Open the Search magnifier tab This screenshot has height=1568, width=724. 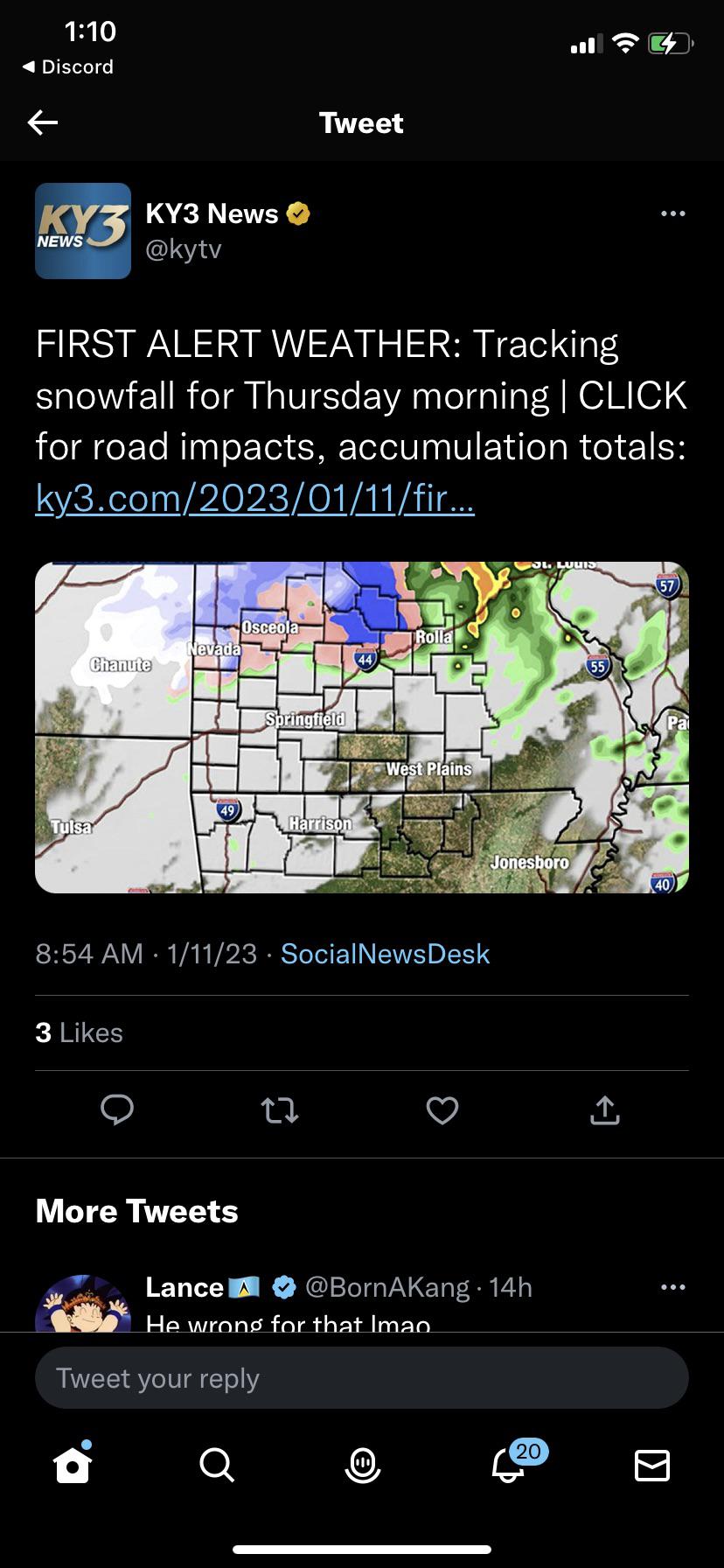[x=217, y=1465]
